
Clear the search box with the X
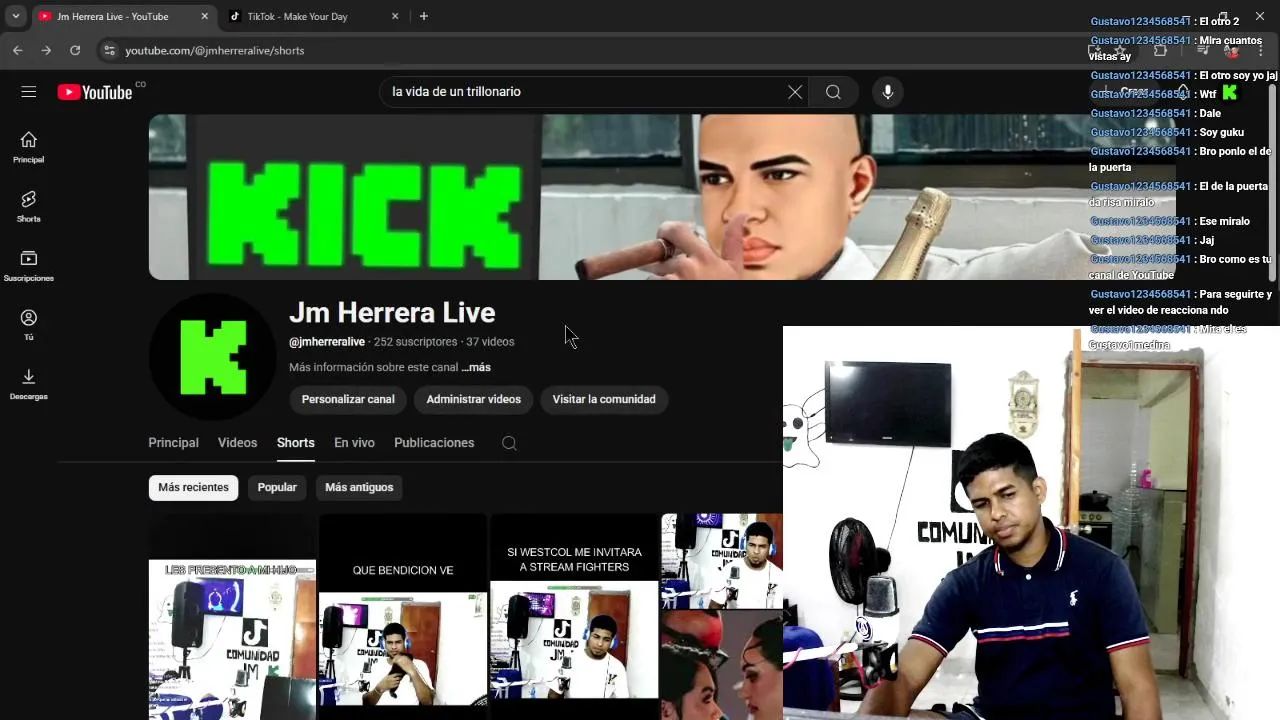(795, 92)
